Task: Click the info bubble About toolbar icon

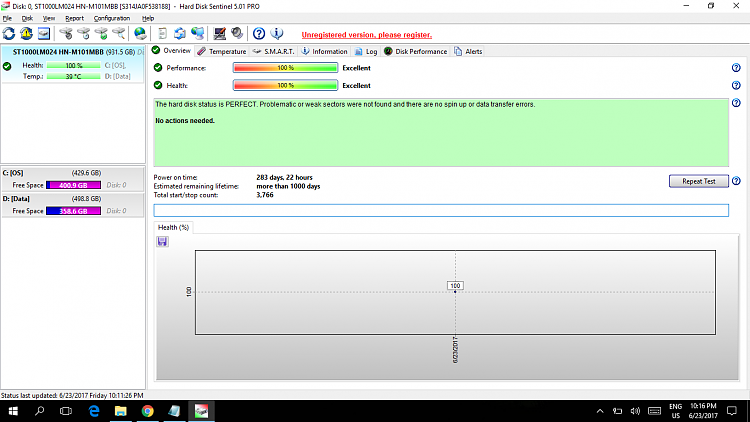Action: pos(276,33)
